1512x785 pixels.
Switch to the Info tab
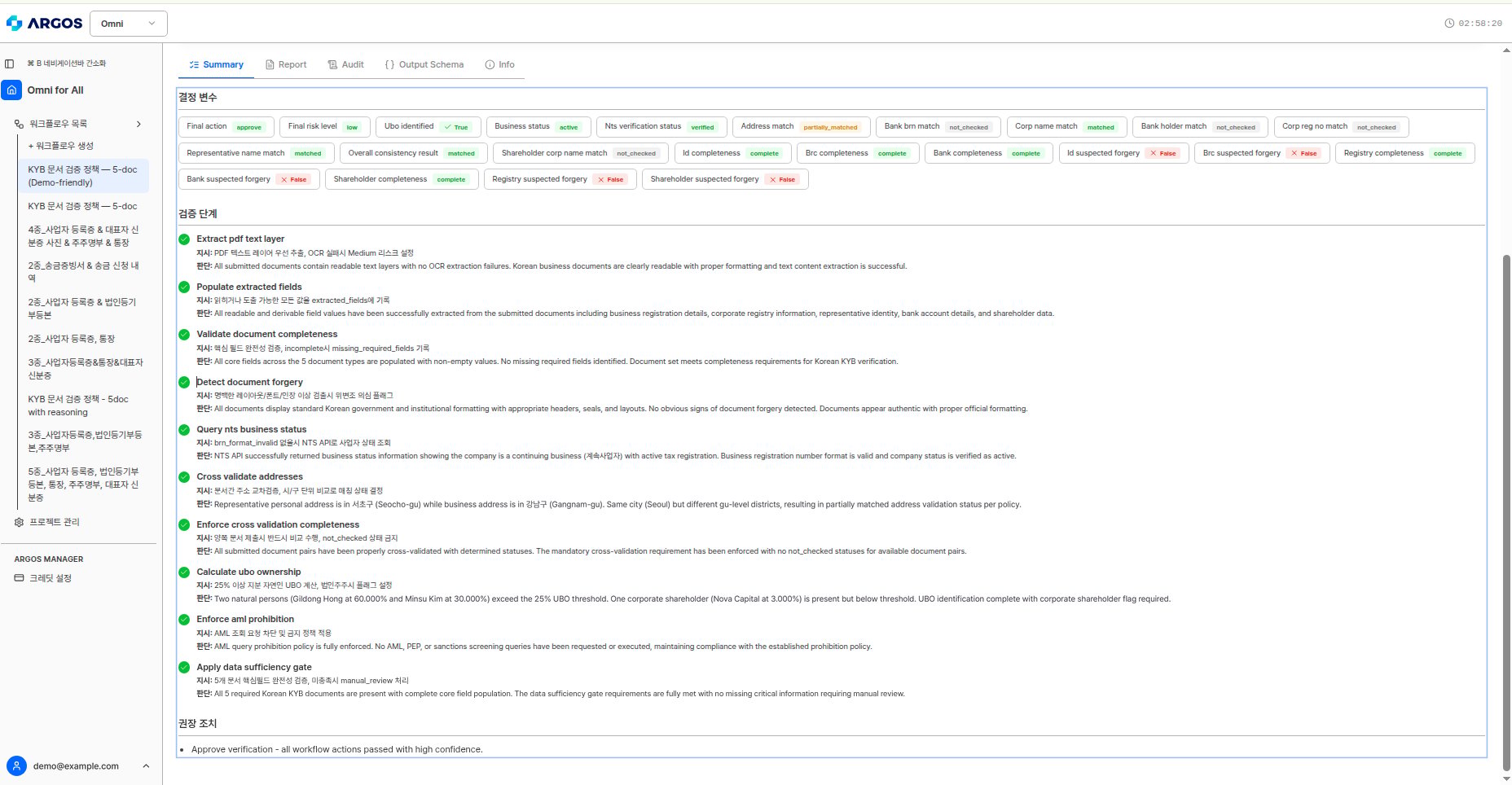[499, 64]
